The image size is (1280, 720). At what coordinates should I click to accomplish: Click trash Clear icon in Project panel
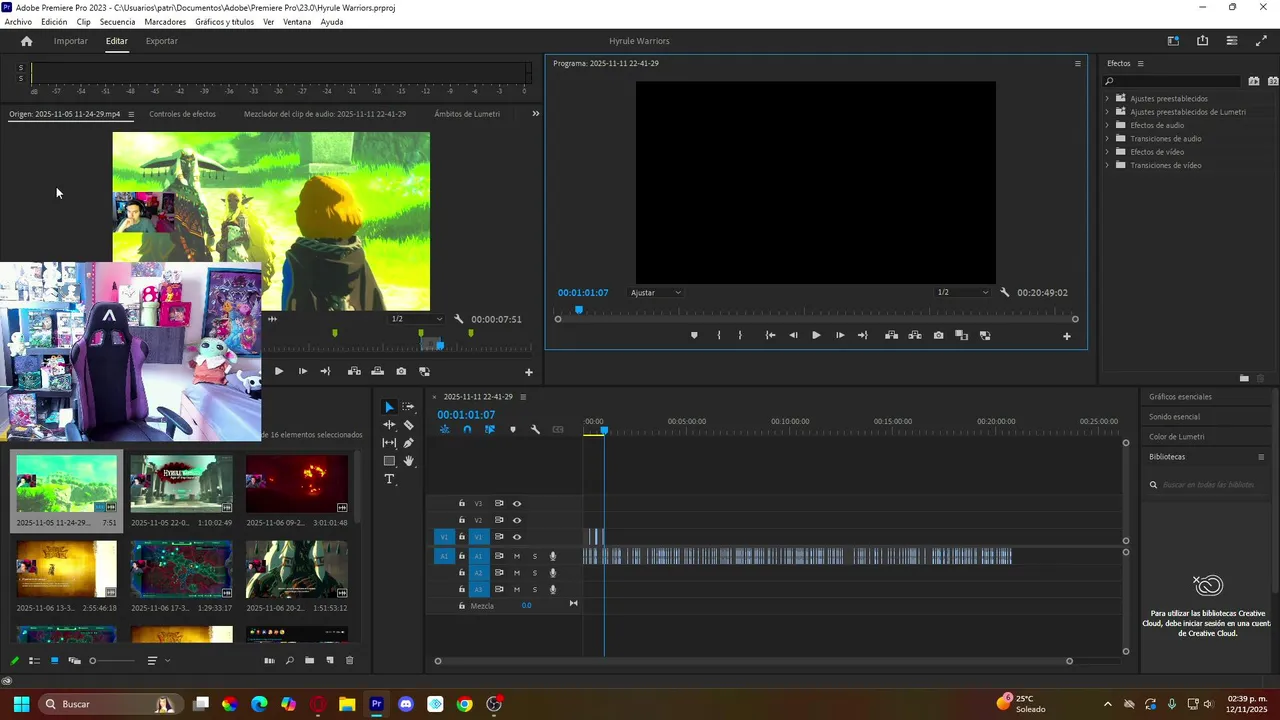coord(349,661)
